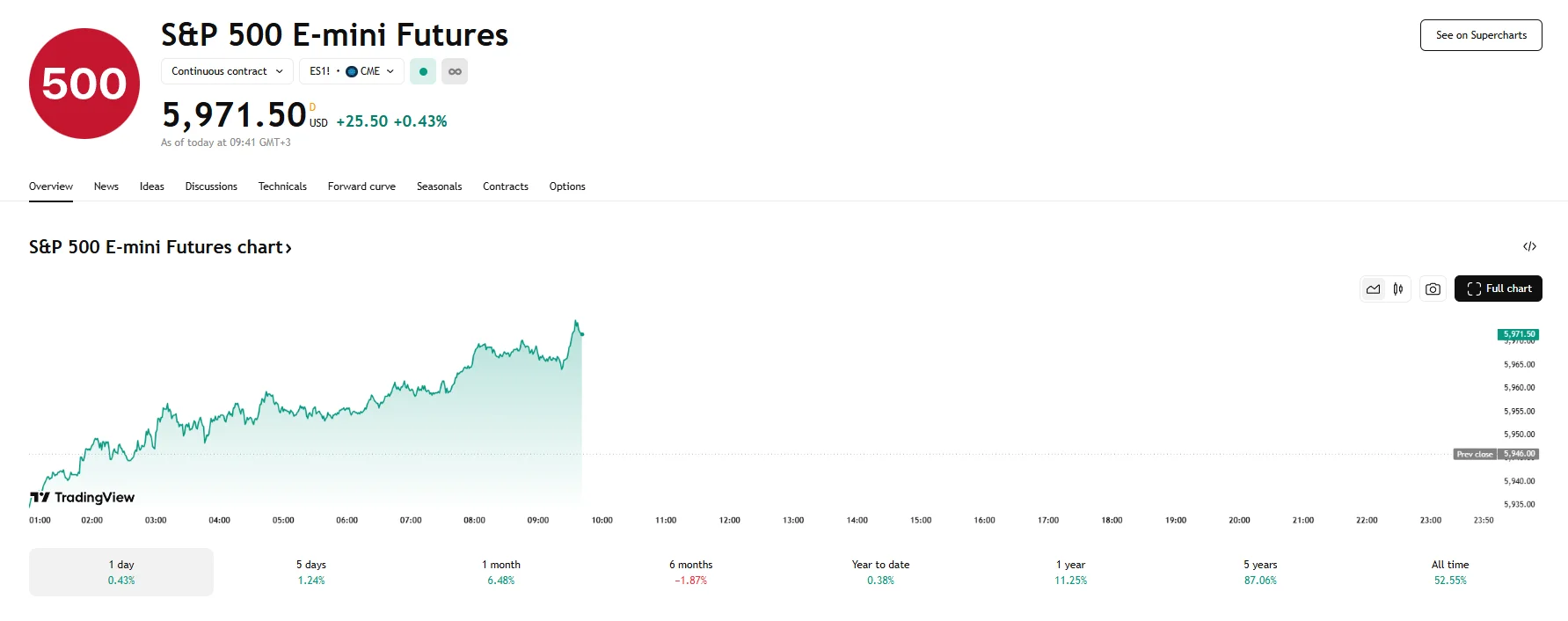Switch to the Technicals tab
Viewport: 1568px width, 621px height.
coord(282,186)
